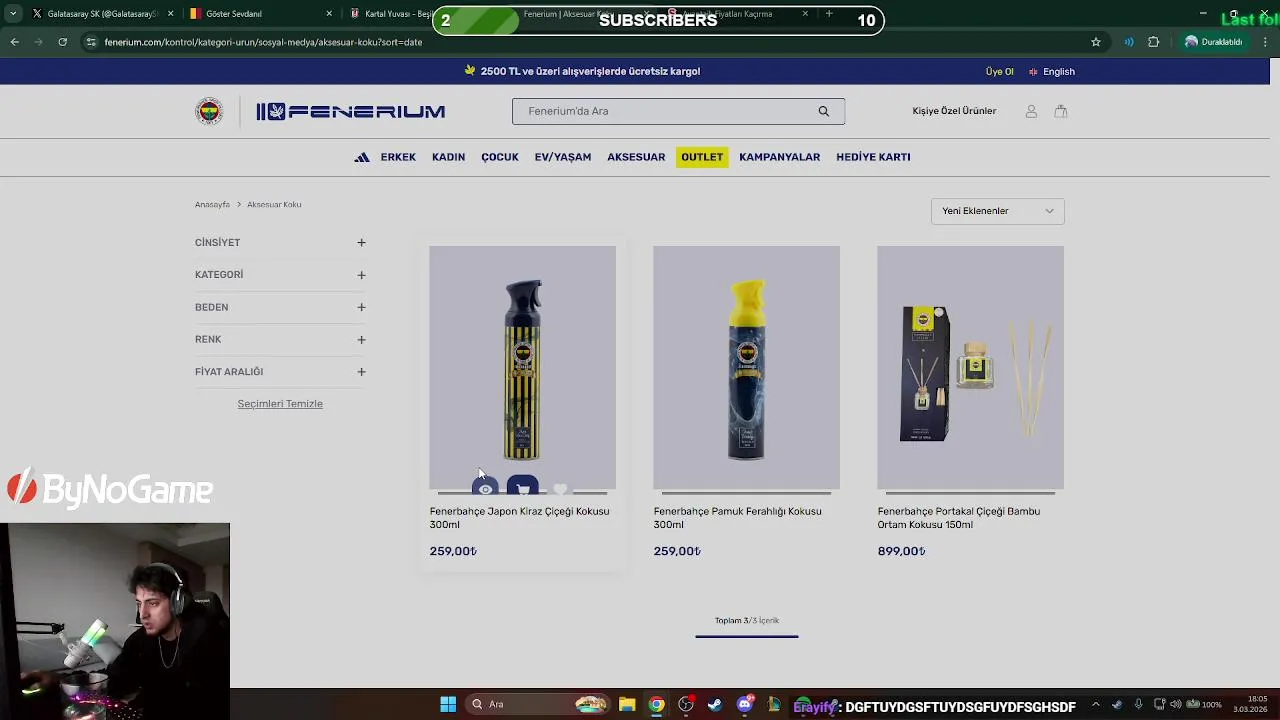Open the OUTLET menu item
The width and height of the screenshot is (1280, 720).
click(x=702, y=157)
